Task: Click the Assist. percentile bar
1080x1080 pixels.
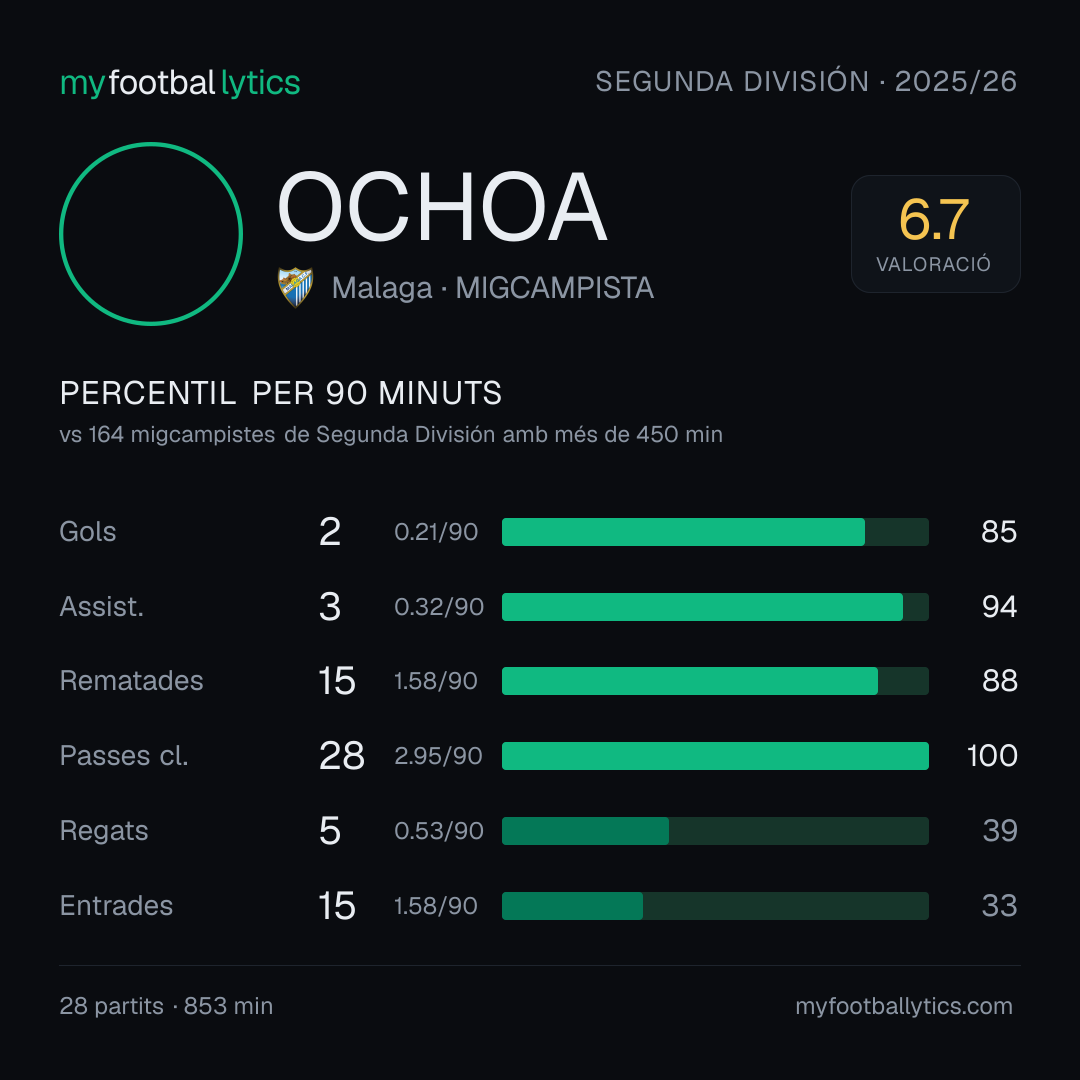Action: click(715, 607)
